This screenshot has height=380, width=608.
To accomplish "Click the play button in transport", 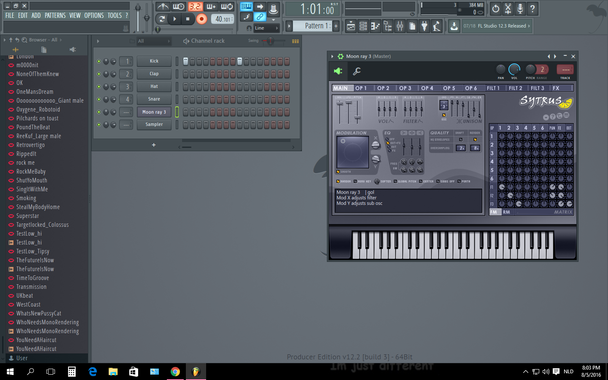I will (x=174, y=19).
